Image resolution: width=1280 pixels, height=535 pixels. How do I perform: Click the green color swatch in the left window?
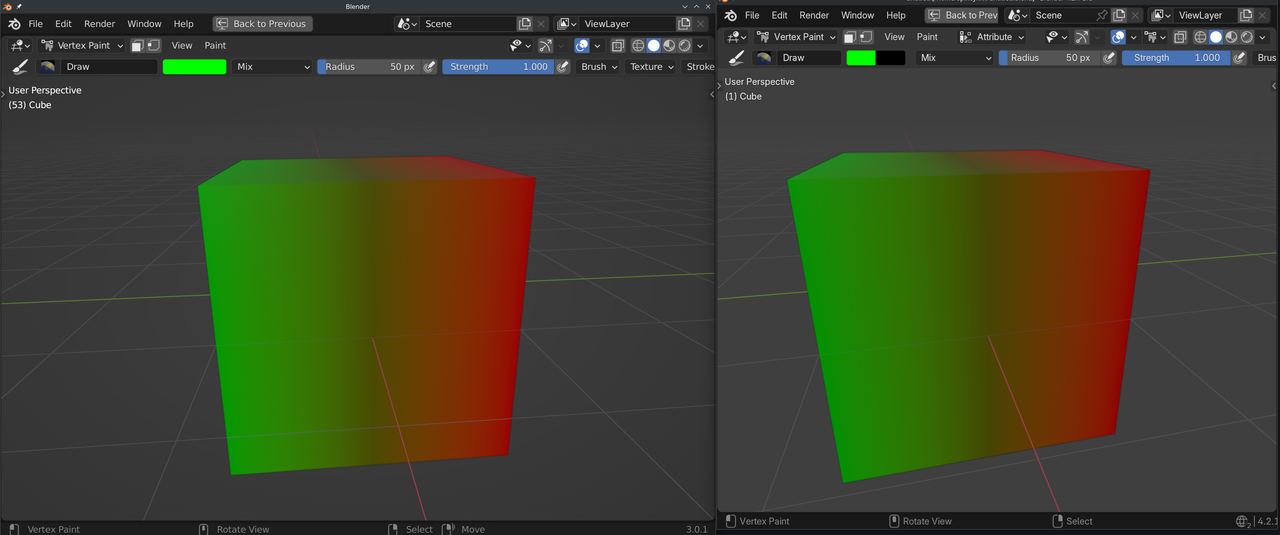click(x=194, y=67)
